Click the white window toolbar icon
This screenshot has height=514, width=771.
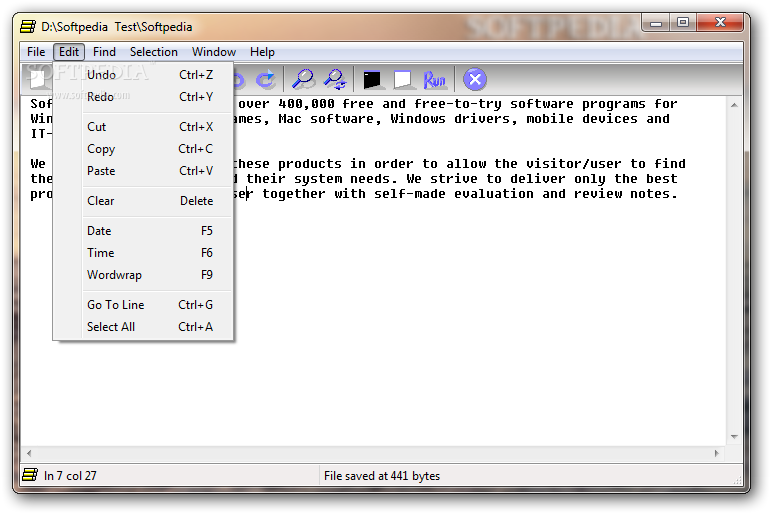[x=403, y=80]
